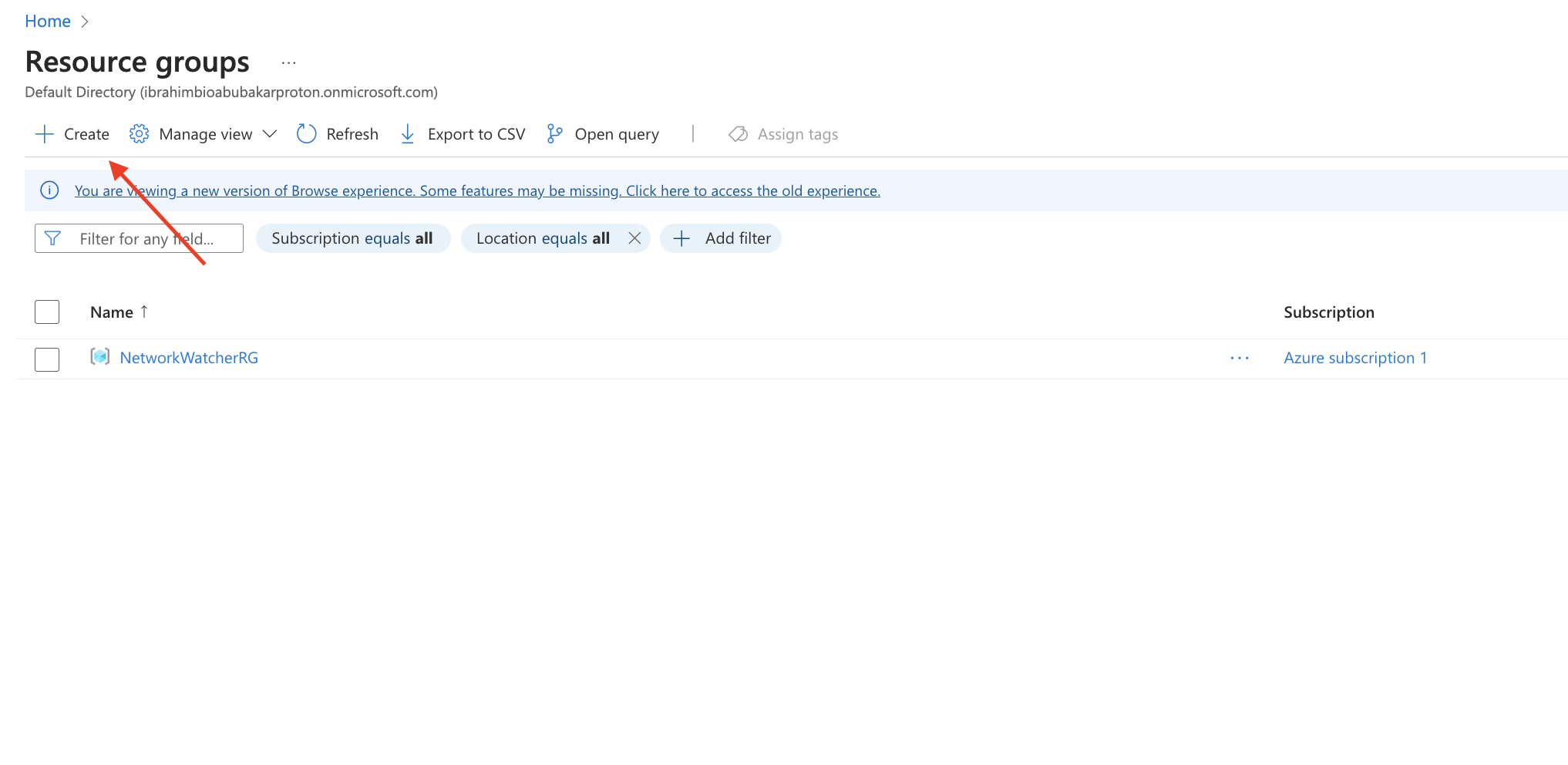Click the Create button label
This screenshot has width=1568, height=765.
86,134
